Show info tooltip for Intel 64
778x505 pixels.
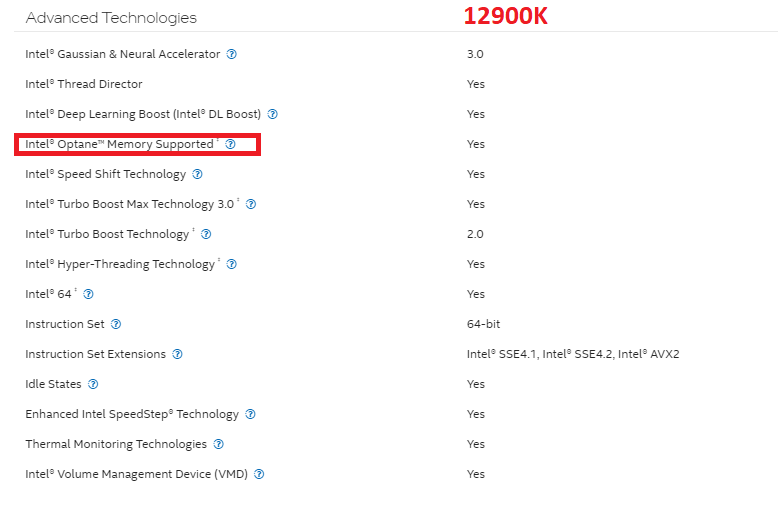pos(88,294)
